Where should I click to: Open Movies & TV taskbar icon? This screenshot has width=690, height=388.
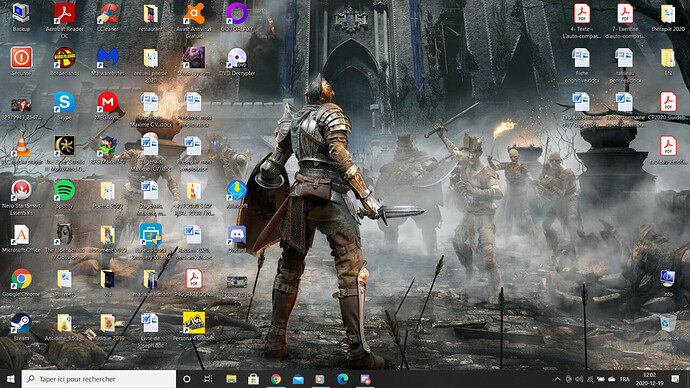[320, 379]
